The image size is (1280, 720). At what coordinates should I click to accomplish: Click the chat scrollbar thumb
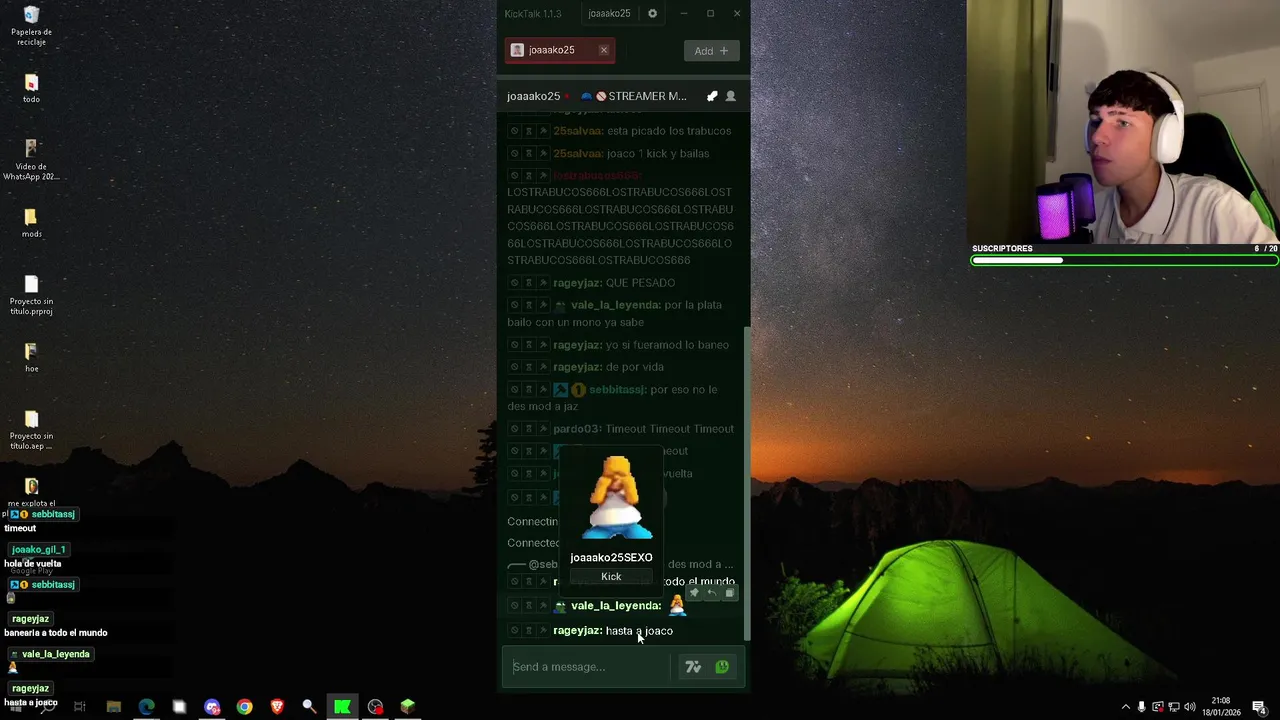(746, 484)
